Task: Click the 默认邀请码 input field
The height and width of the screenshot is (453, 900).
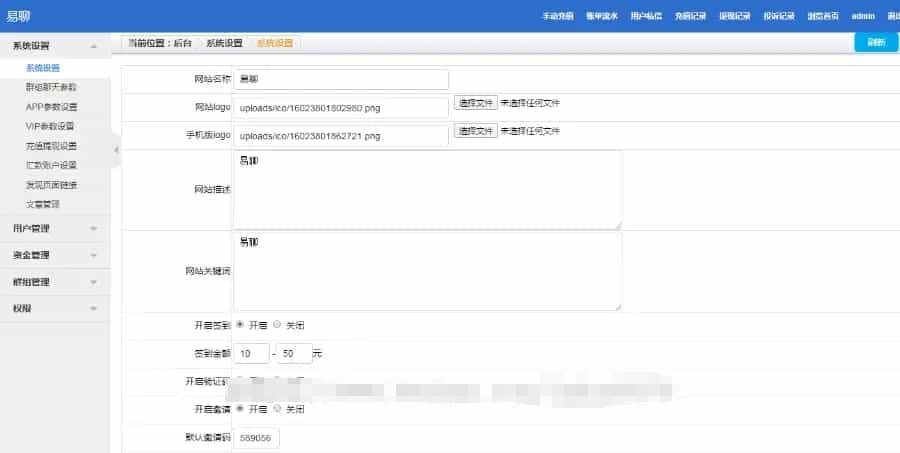Action: (257, 438)
